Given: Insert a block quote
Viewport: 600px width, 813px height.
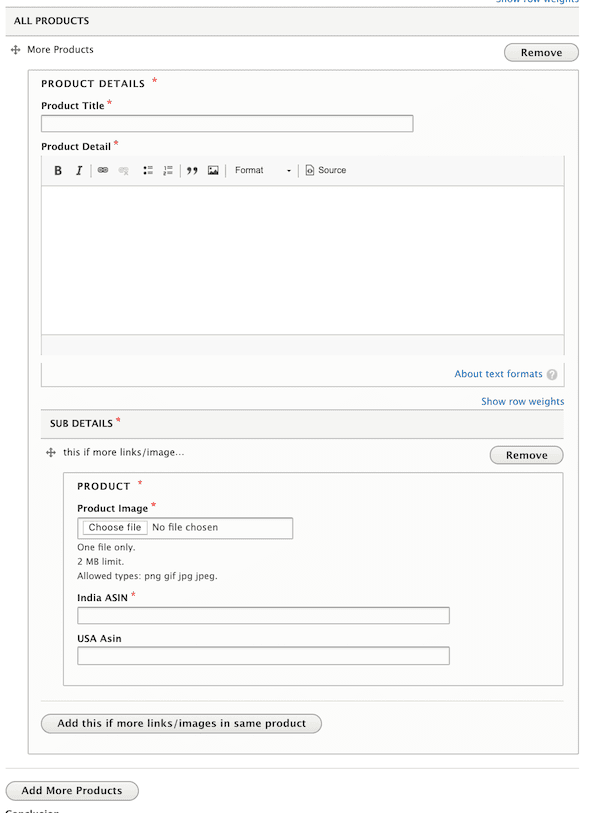Looking at the screenshot, I should point(192,170).
